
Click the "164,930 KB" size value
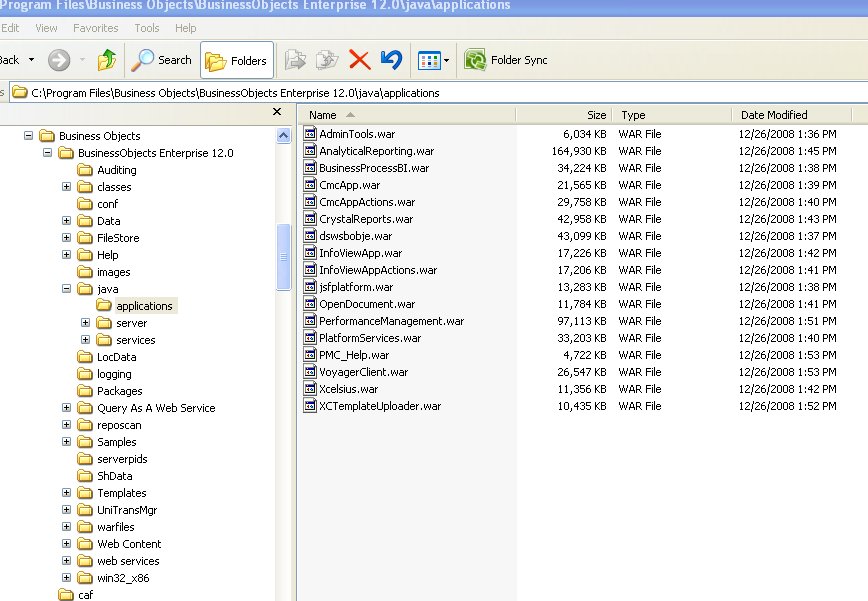click(579, 151)
